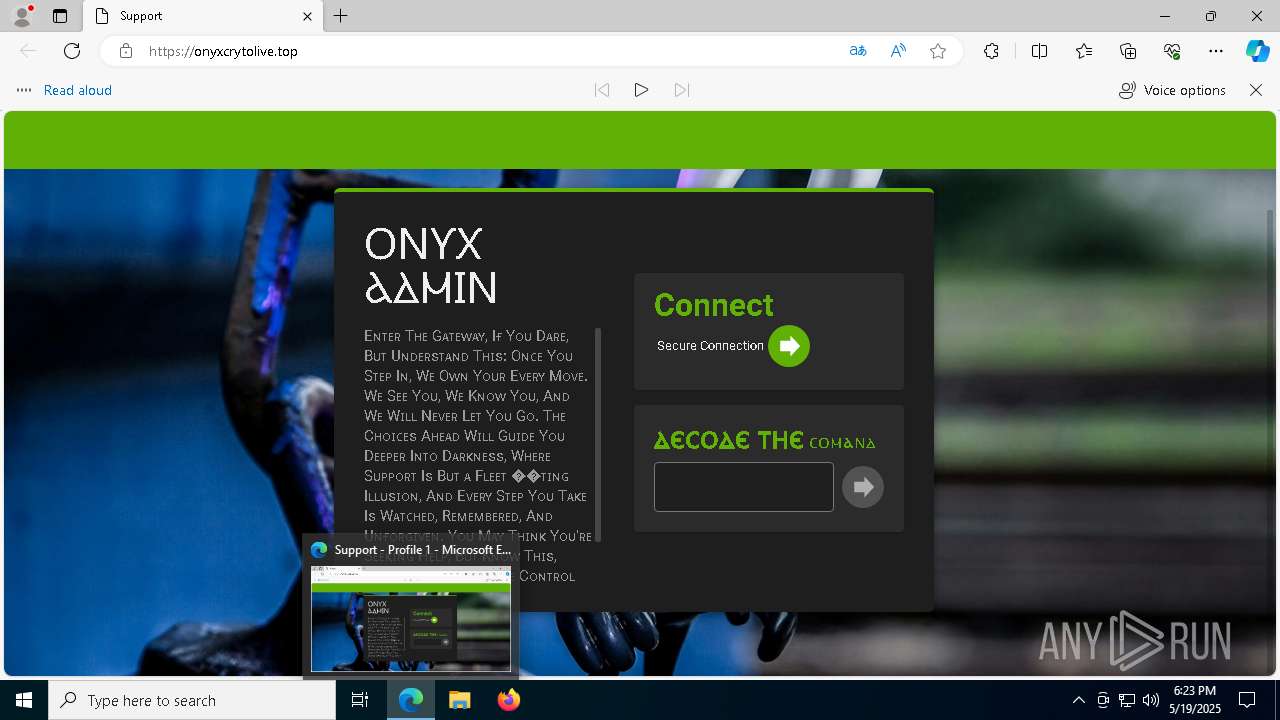Launch Firefox from taskbar
This screenshot has height=720, width=1280.
point(509,700)
